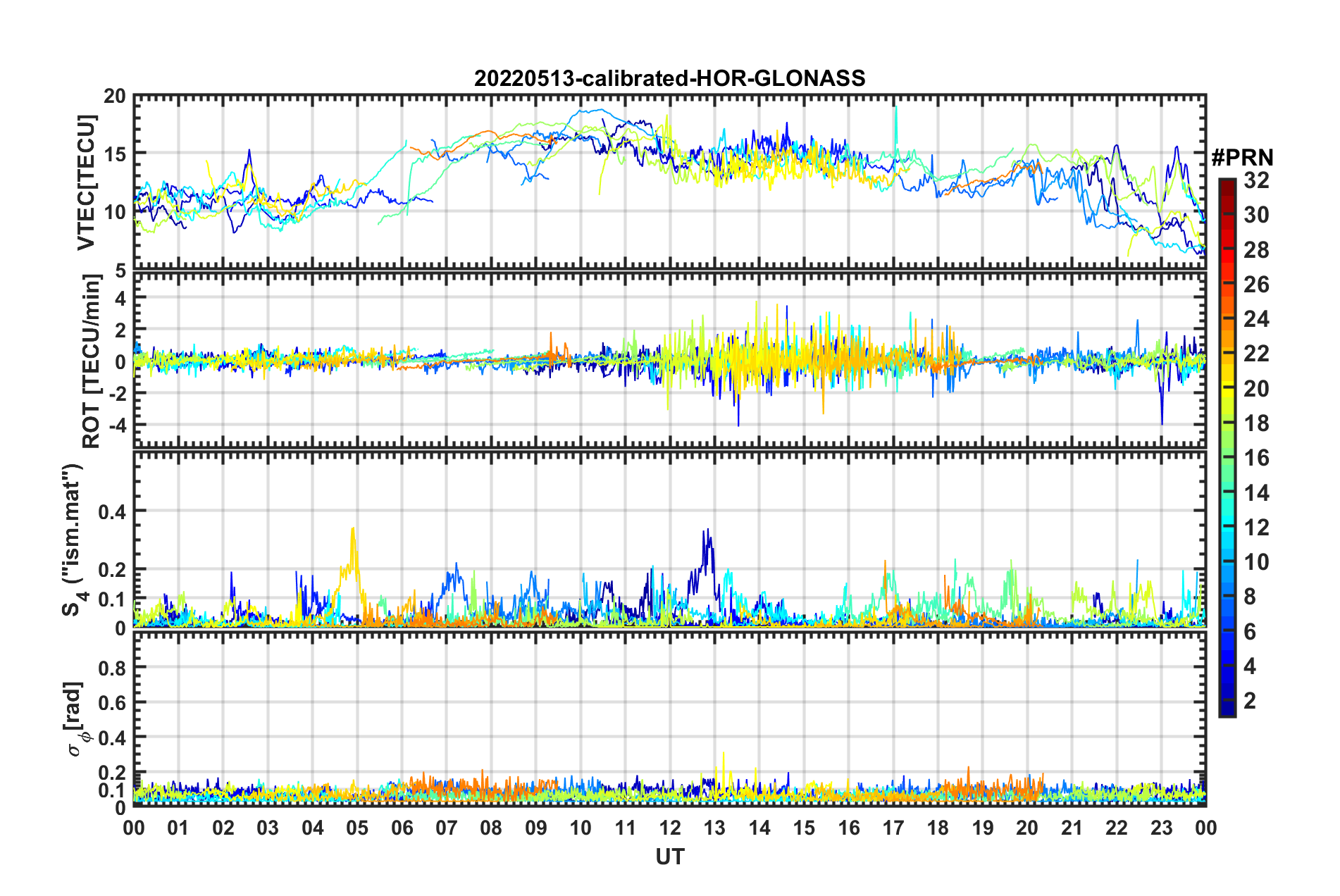Click the UT x-axis label

[x=670, y=857]
